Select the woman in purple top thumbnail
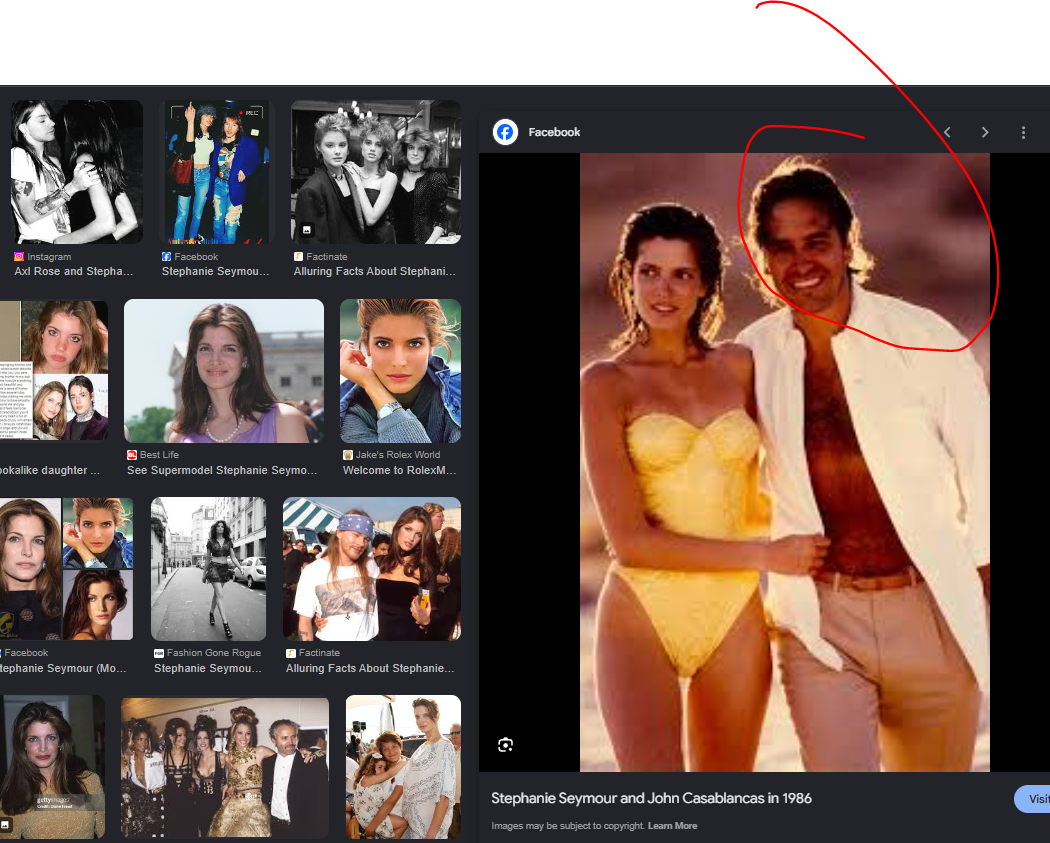The height and width of the screenshot is (843, 1050). [x=224, y=371]
